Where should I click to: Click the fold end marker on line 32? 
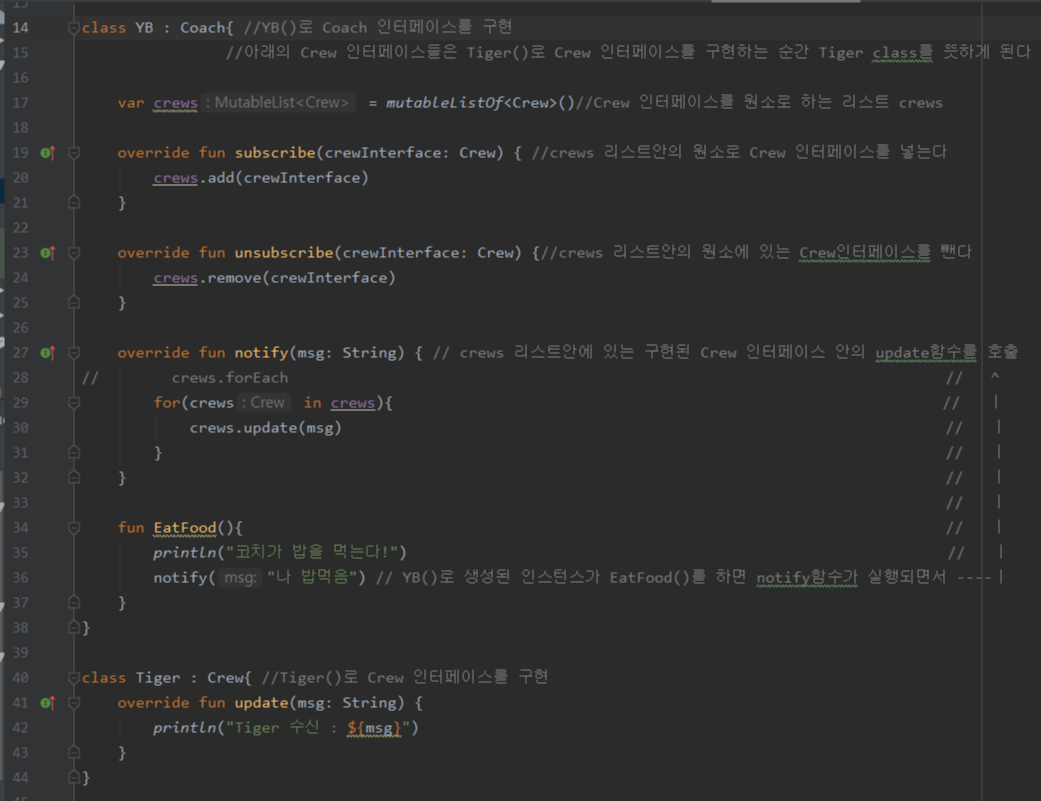point(74,478)
